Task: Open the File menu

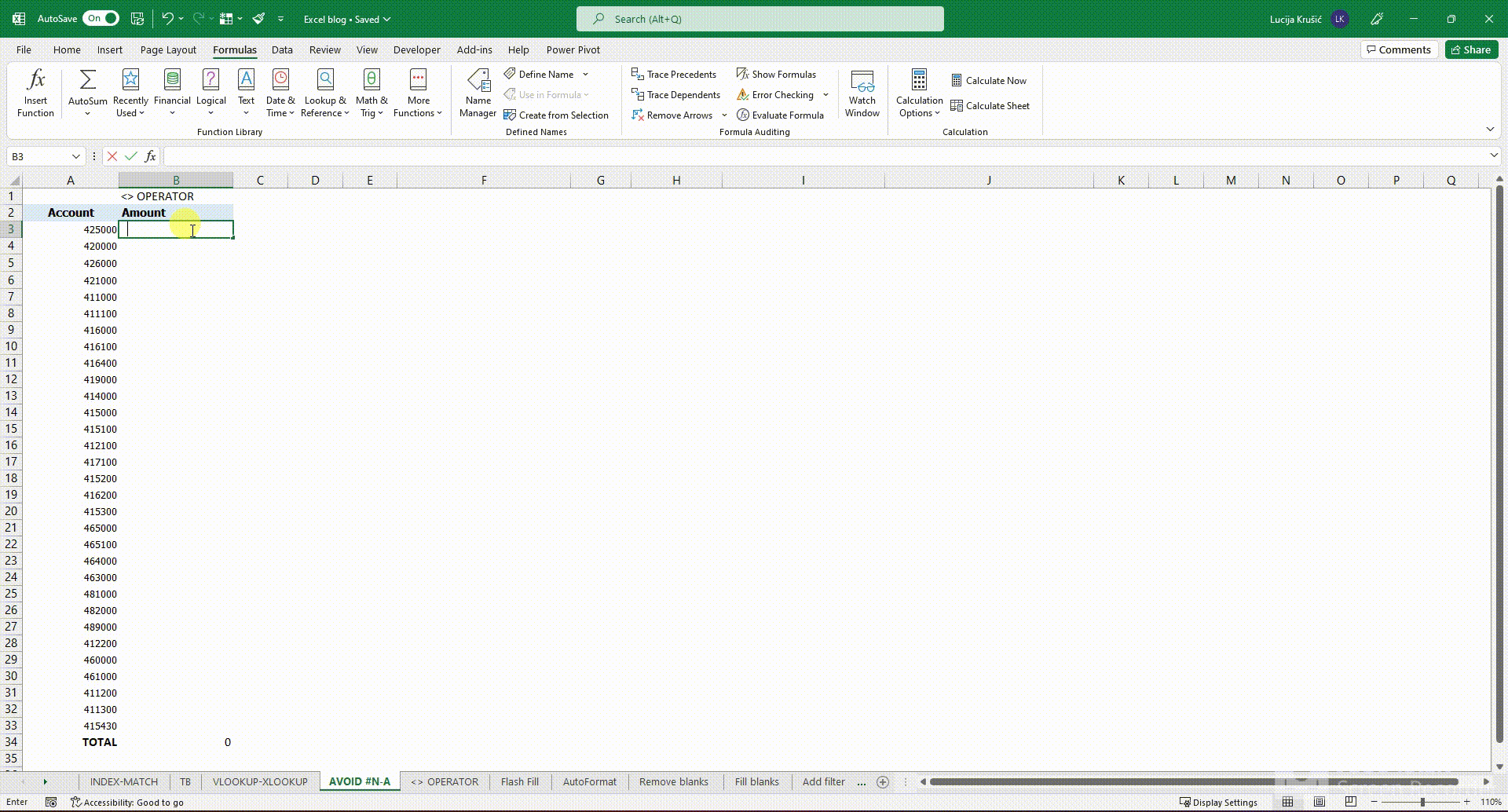Action: point(24,49)
